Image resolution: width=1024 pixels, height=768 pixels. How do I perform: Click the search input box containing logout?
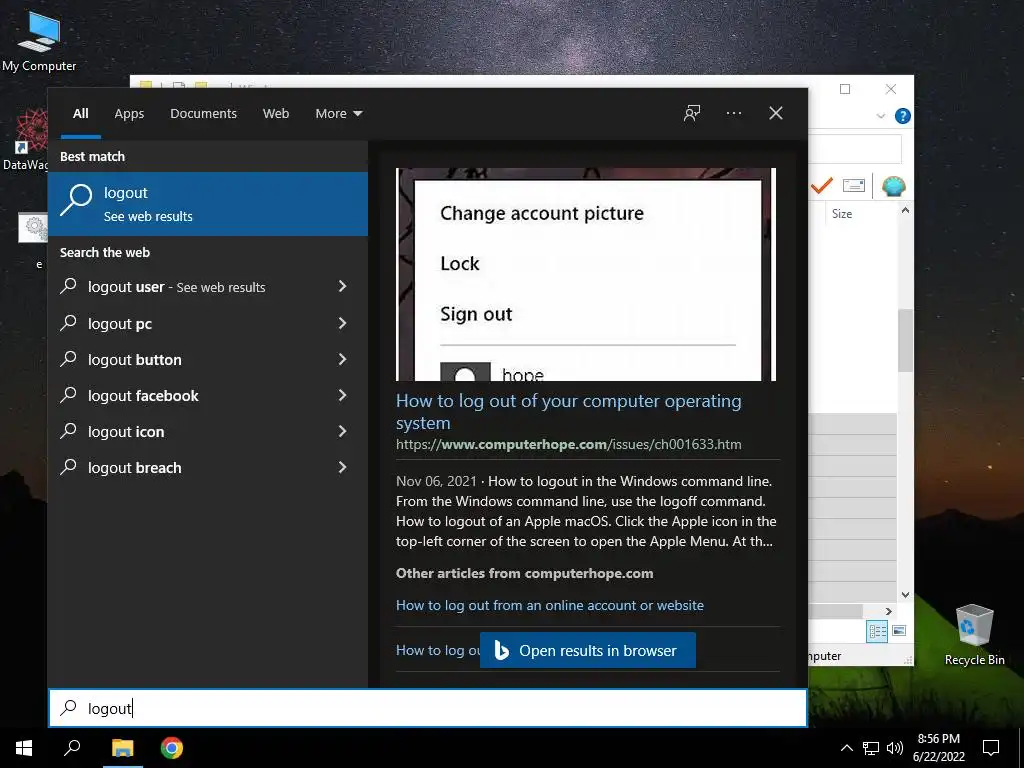pyautogui.click(x=428, y=708)
